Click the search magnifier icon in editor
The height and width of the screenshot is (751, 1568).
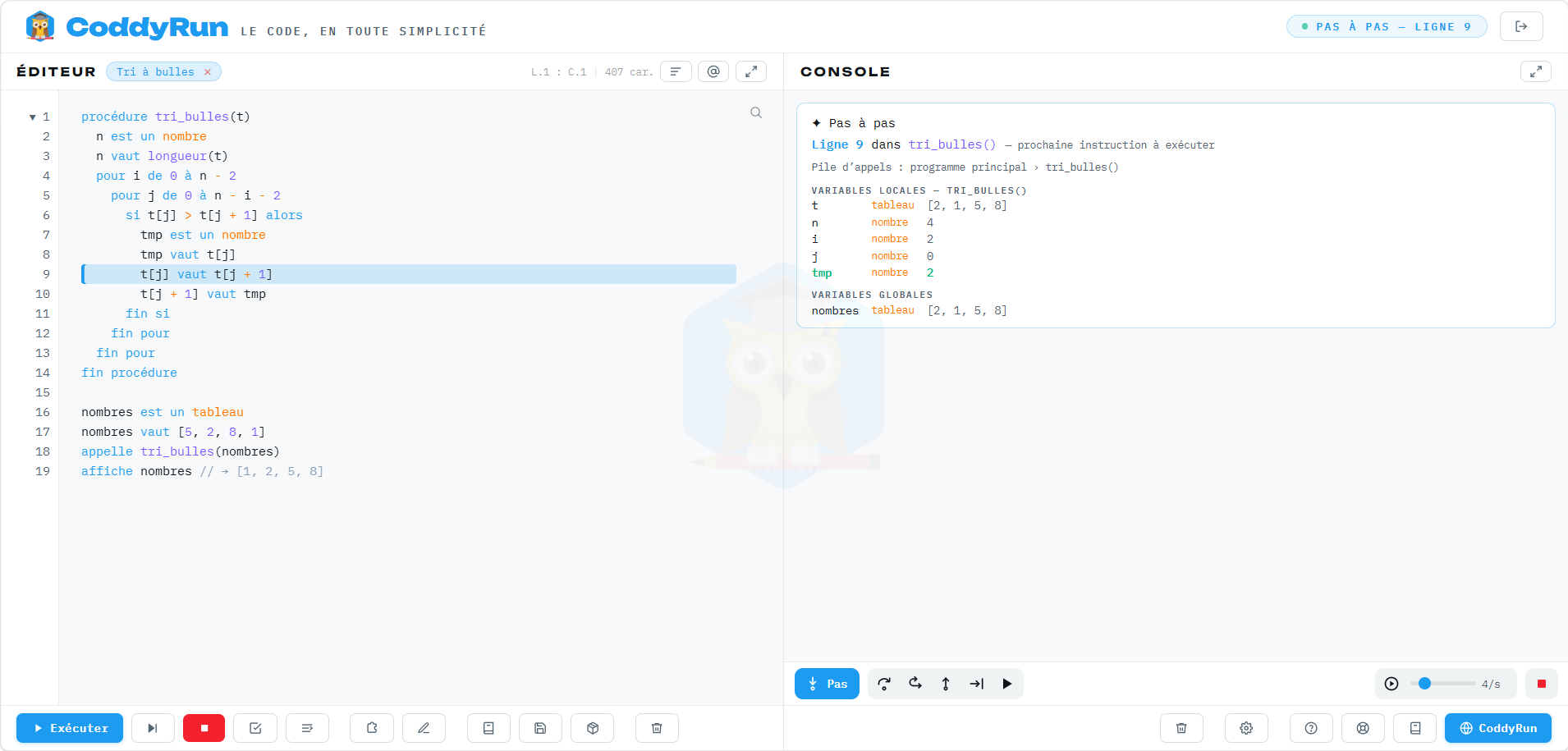pyautogui.click(x=756, y=113)
